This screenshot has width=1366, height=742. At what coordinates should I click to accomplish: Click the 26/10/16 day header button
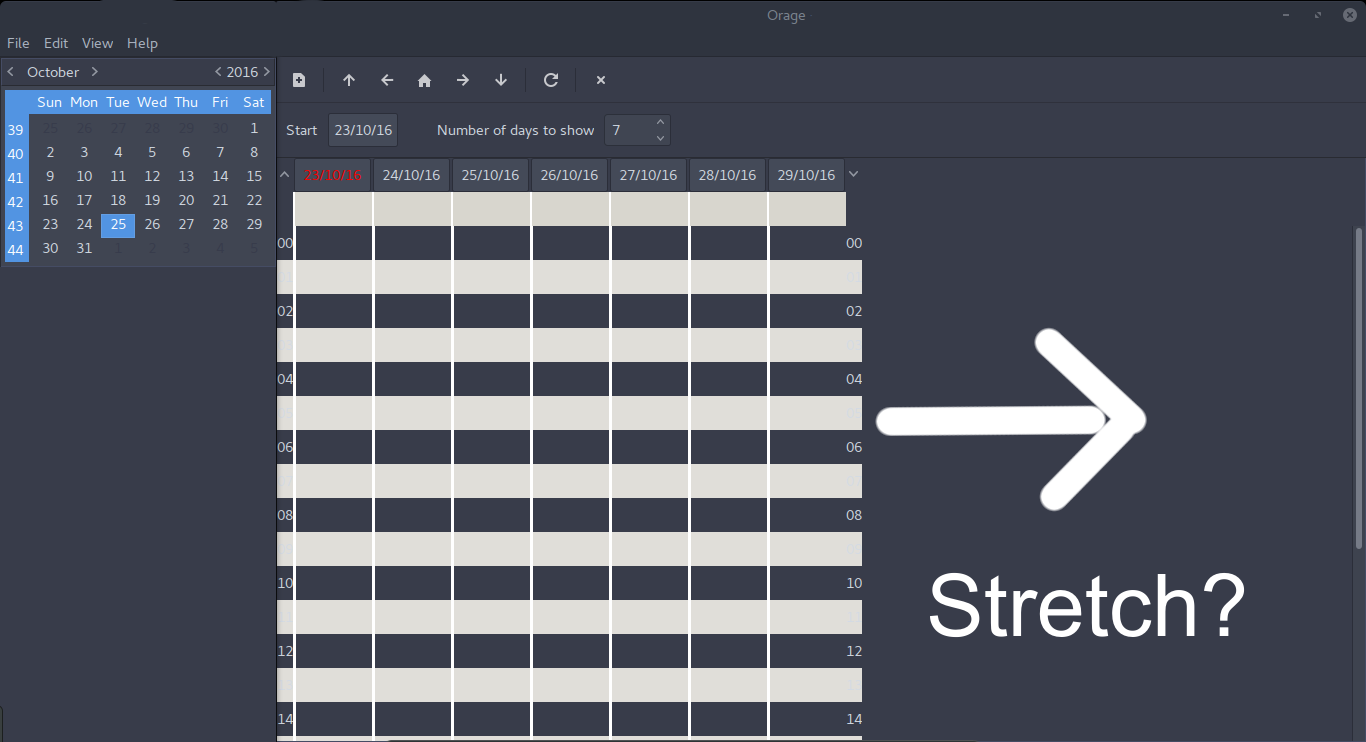pyautogui.click(x=569, y=175)
